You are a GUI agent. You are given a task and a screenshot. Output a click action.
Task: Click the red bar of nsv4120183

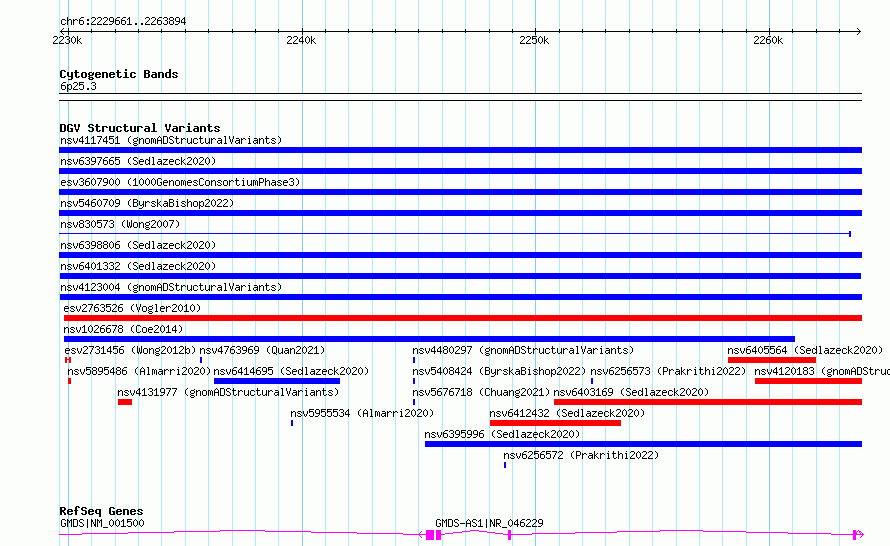(x=808, y=381)
